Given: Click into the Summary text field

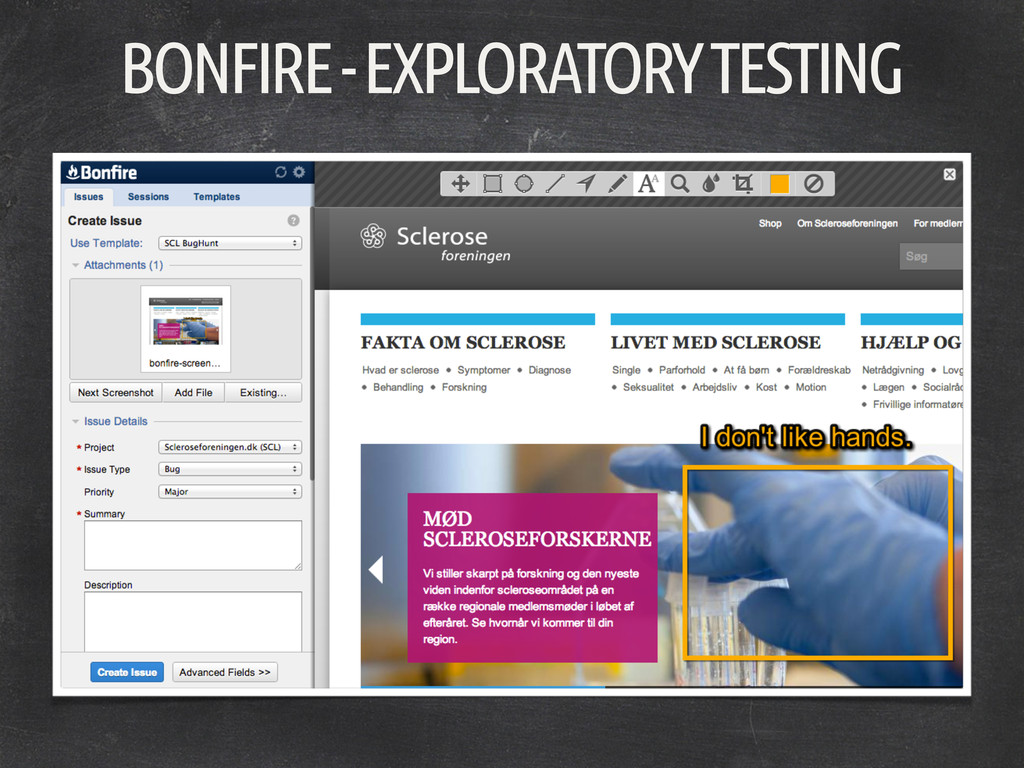Looking at the screenshot, I should pyautogui.click(x=192, y=545).
